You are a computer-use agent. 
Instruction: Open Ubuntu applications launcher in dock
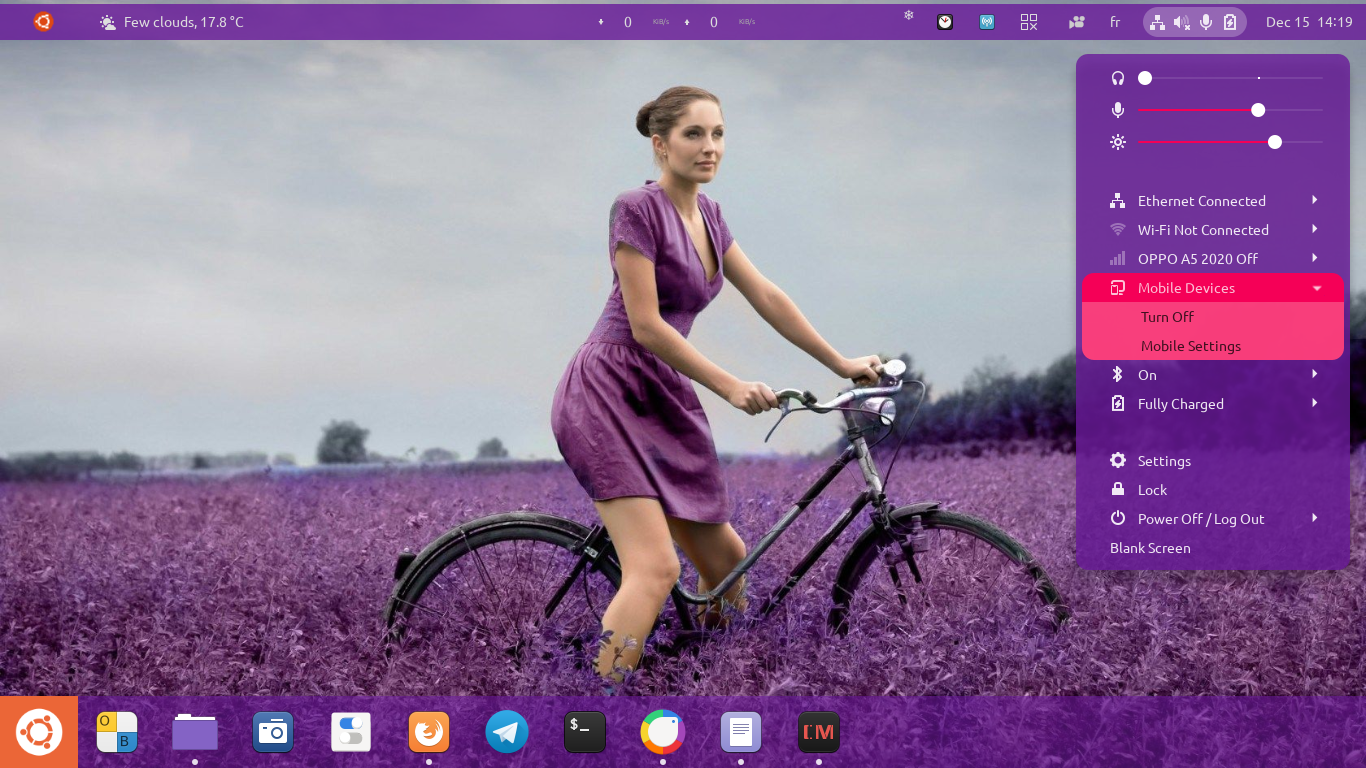coord(39,732)
